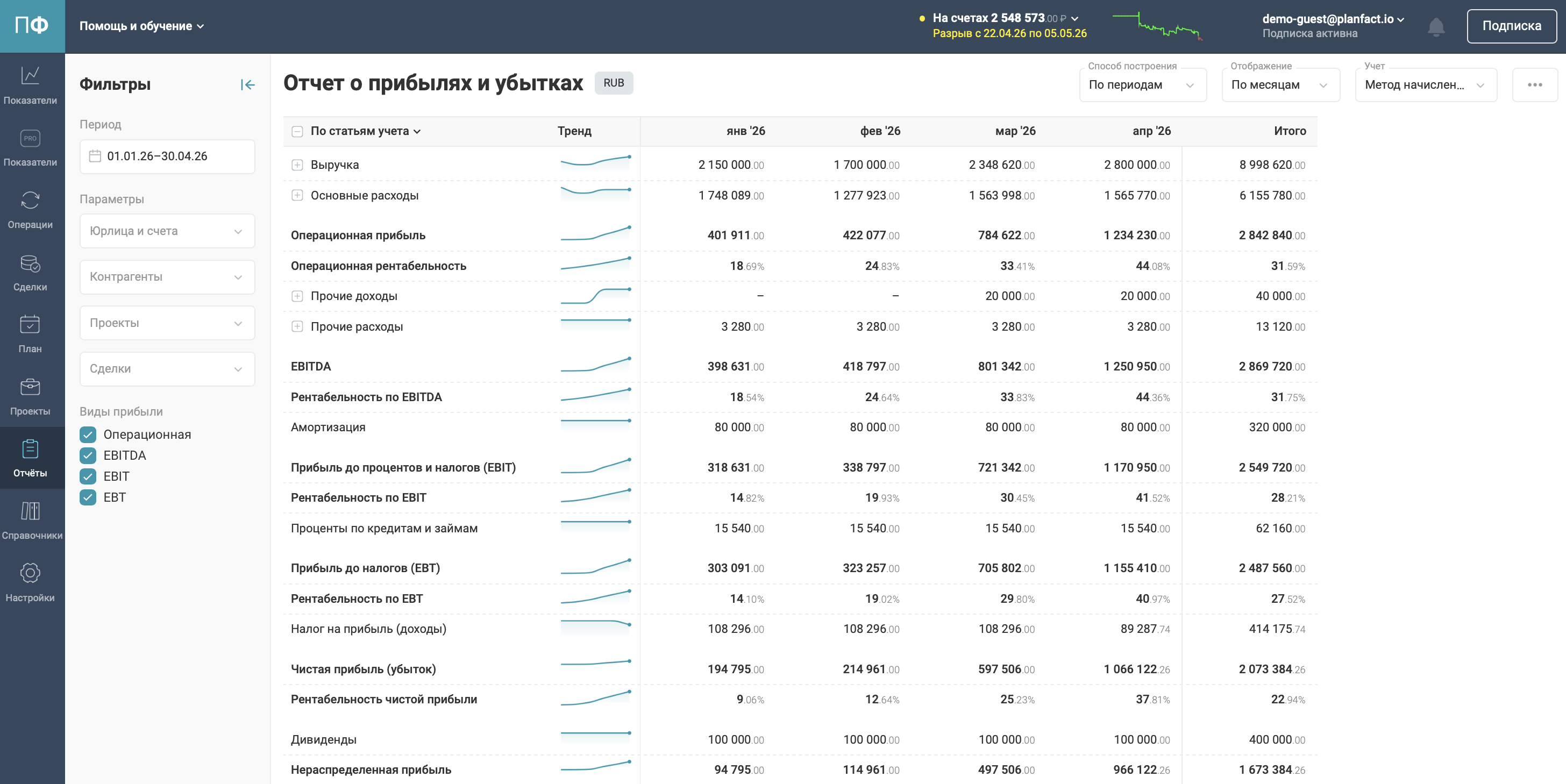Open the three-dots more options button
The height and width of the screenshot is (784, 1566).
point(1534,85)
